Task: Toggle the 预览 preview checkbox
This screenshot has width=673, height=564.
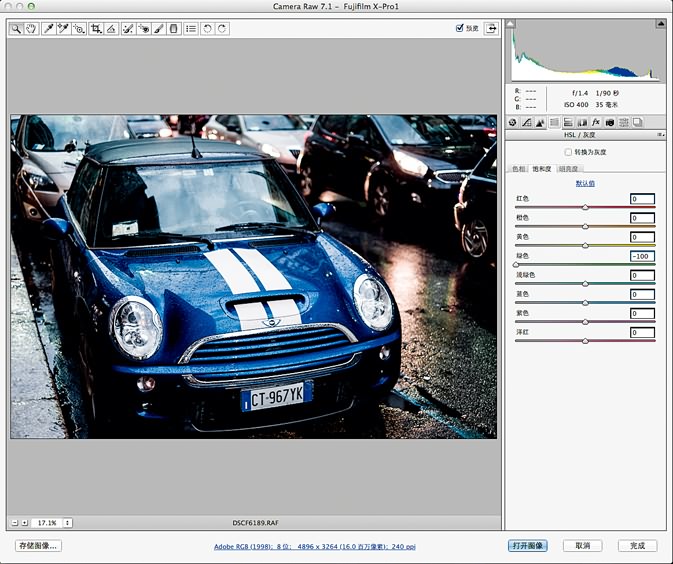Action: [x=460, y=28]
